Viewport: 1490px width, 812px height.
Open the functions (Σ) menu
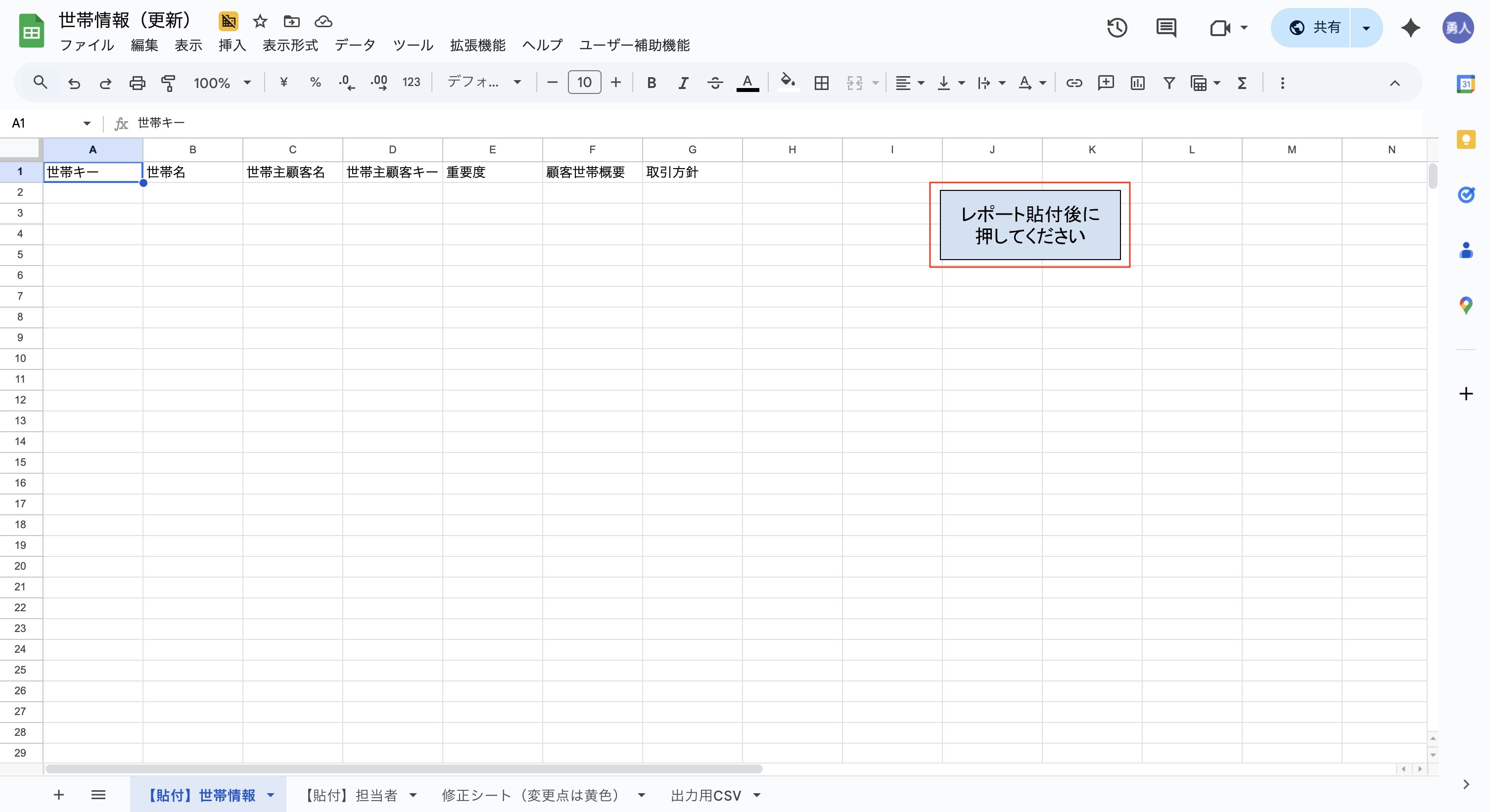pyautogui.click(x=1243, y=83)
